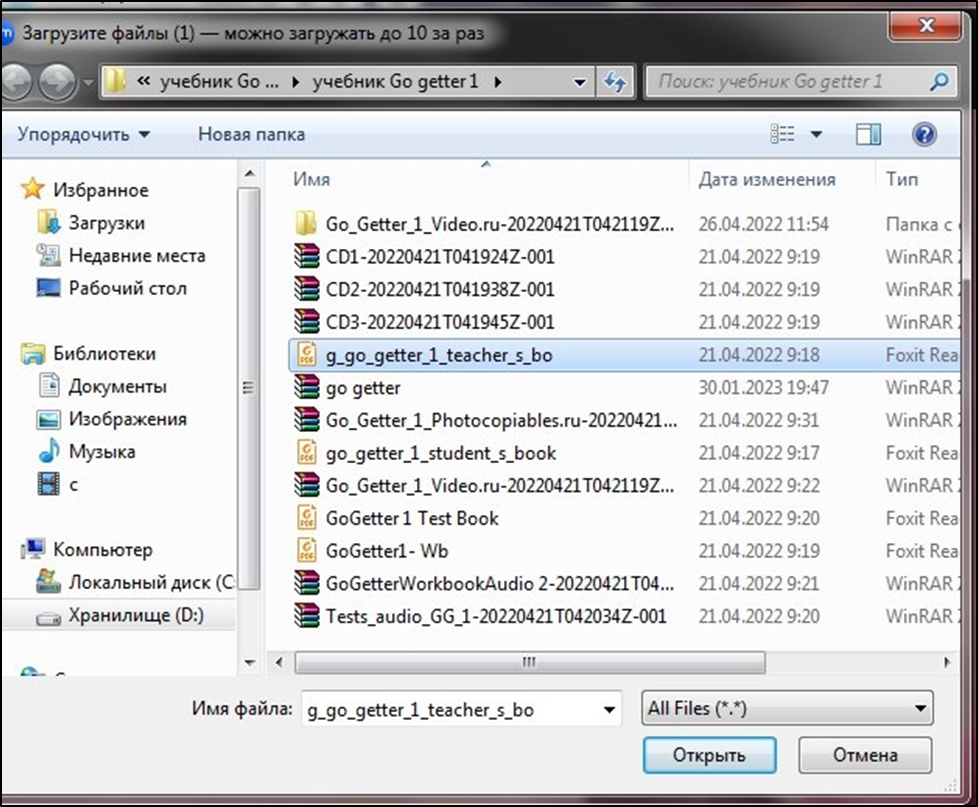This screenshot has height=807, width=978.
Task: Click navigation pane vertical scrollbar thumb
Action: tap(248, 387)
